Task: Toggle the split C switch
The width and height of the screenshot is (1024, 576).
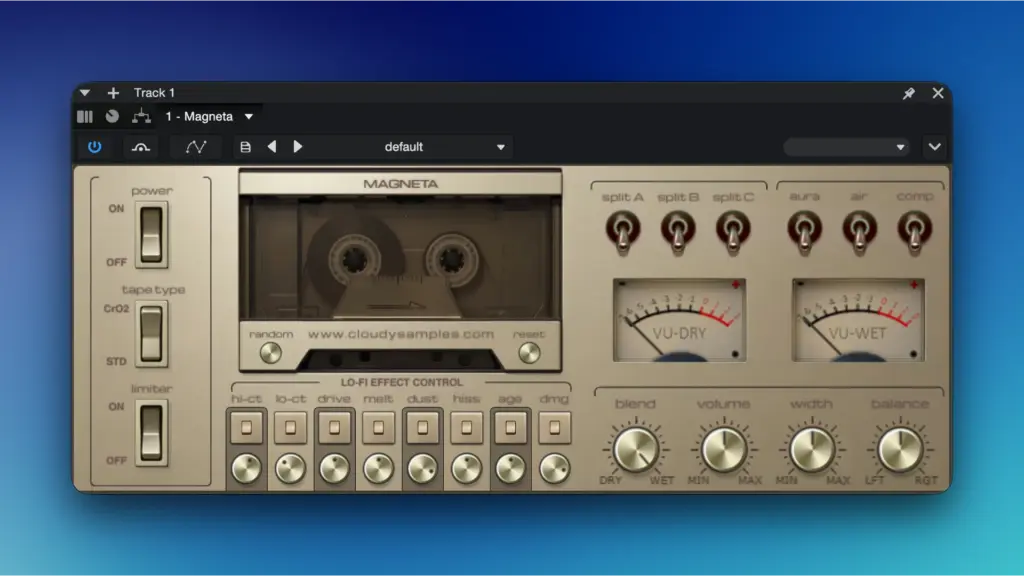Action: click(733, 231)
